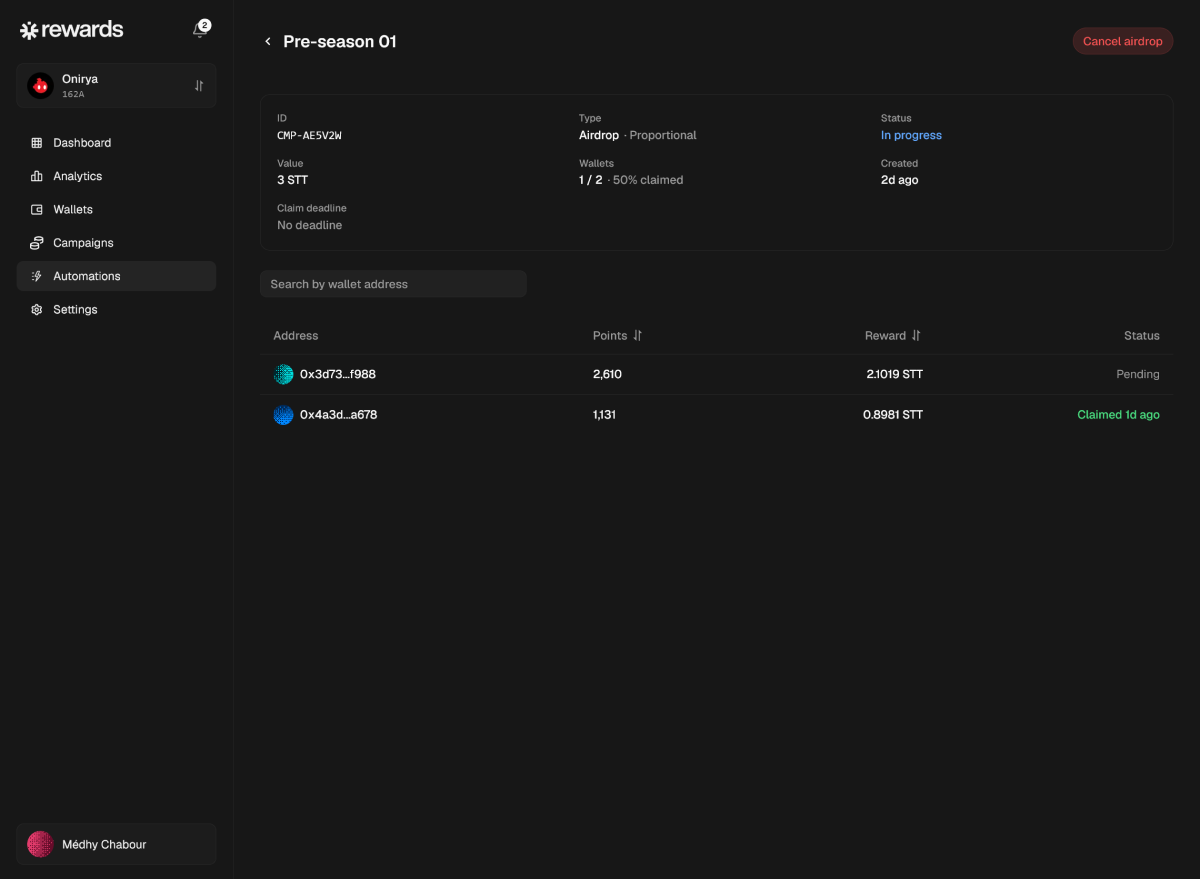Click the 0x3d73...f988 wallet identicon

pos(284,374)
